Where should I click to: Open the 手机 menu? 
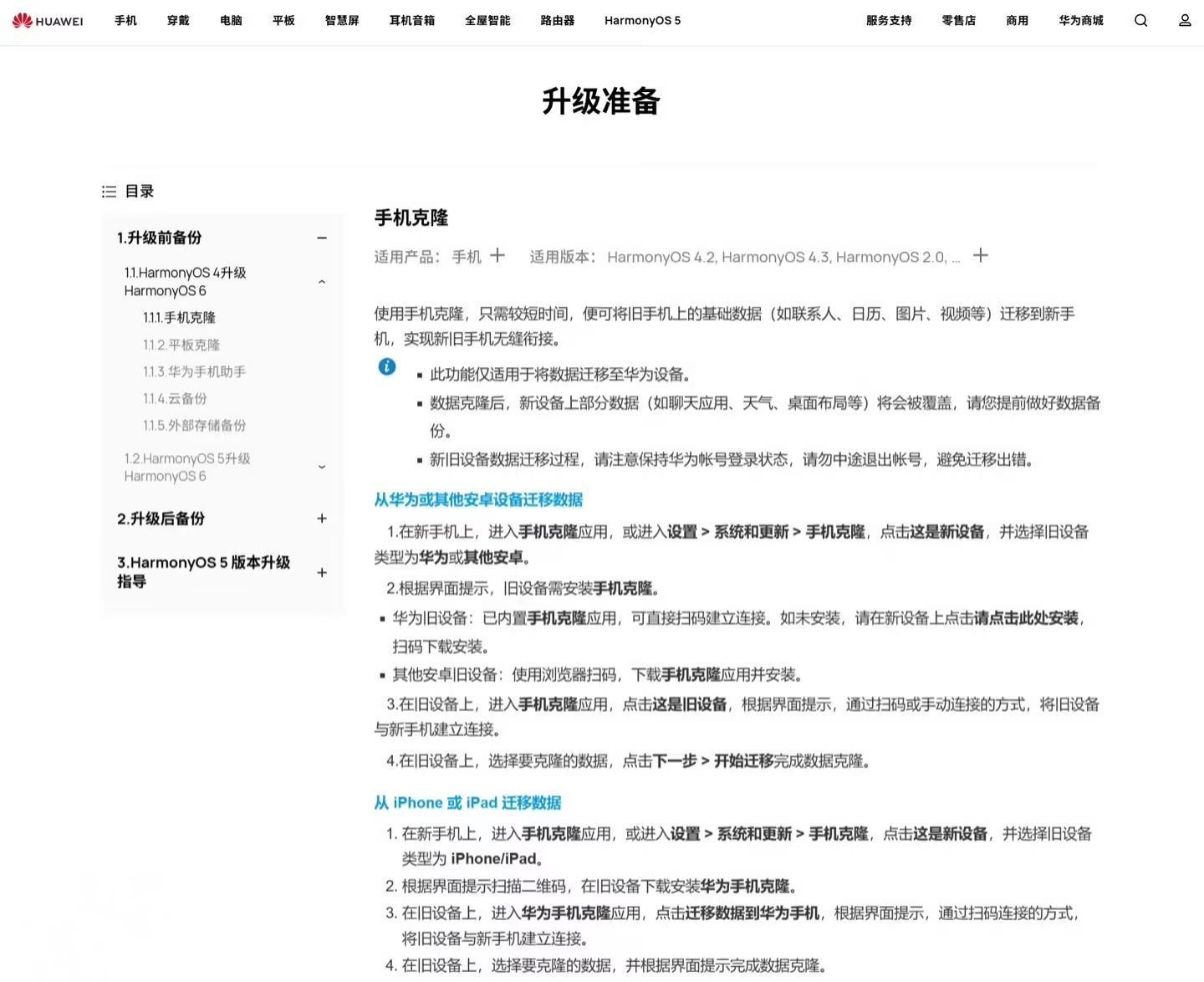(125, 21)
